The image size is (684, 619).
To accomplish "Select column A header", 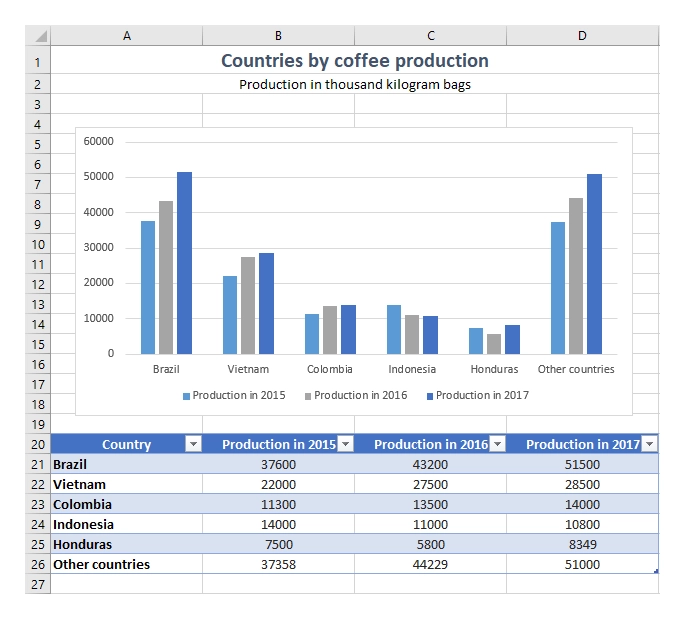I will pos(127,35).
